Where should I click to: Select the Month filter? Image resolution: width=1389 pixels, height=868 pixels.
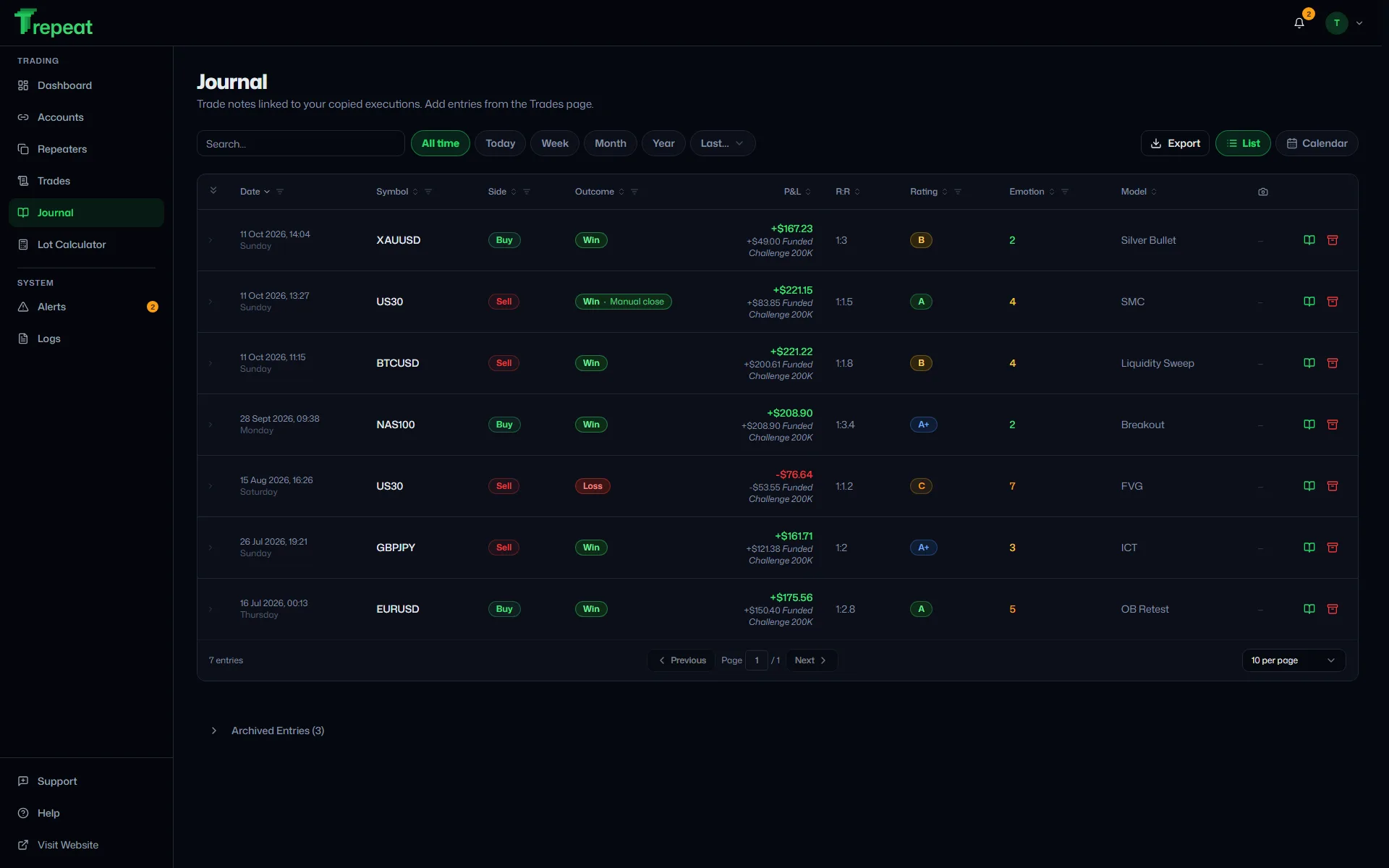[x=611, y=143]
